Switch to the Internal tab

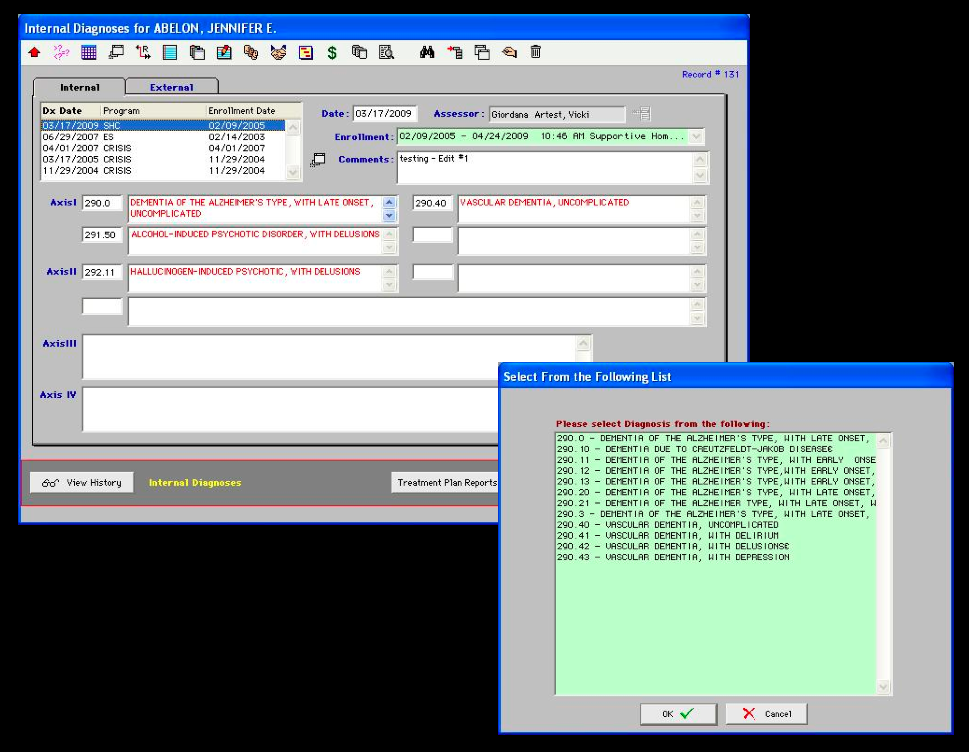pyautogui.click(x=79, y=87)
